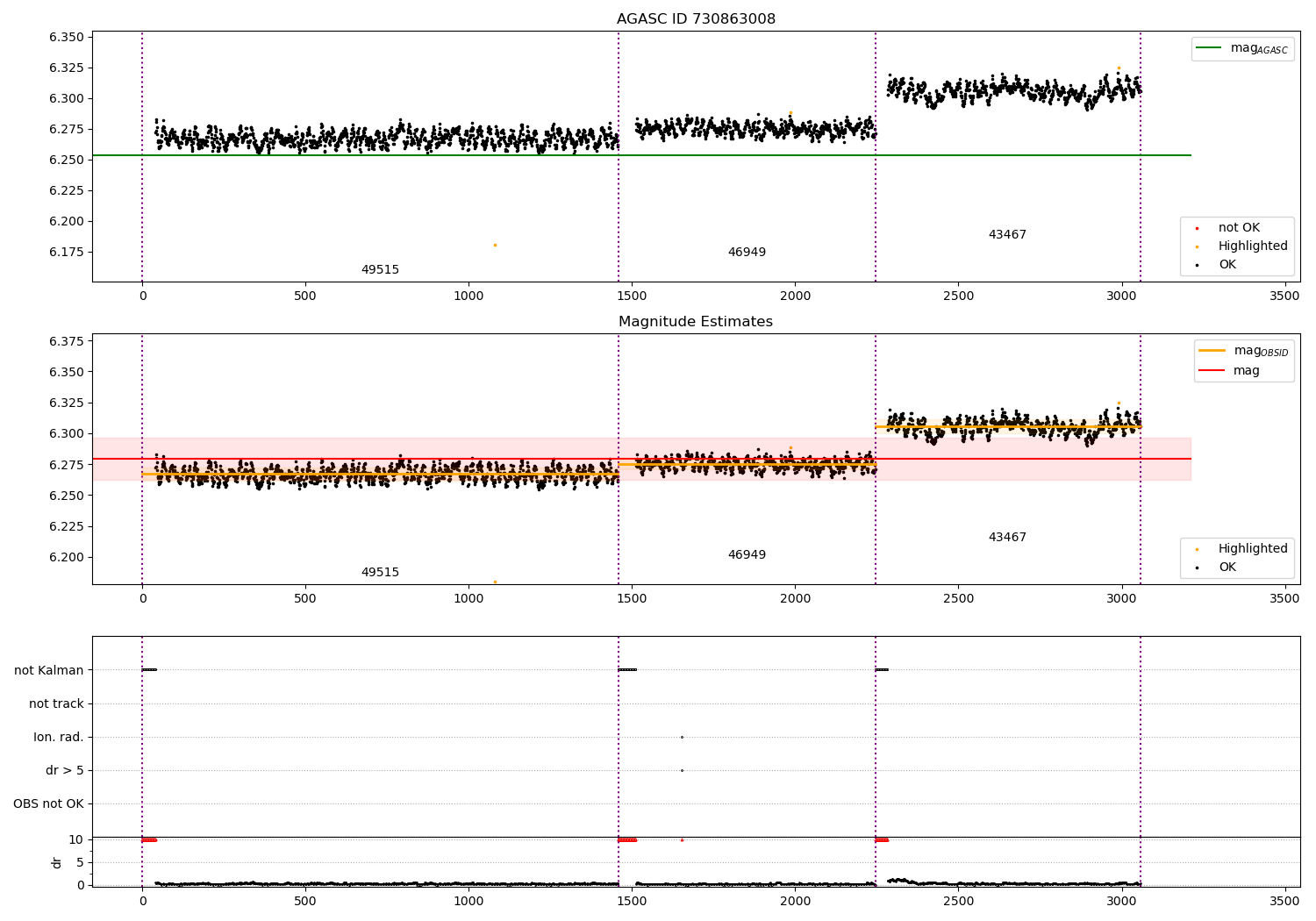Click 43467 label in the Magnitude Estimates plot
1316x921 pixels.
(x=1007, y=538)
